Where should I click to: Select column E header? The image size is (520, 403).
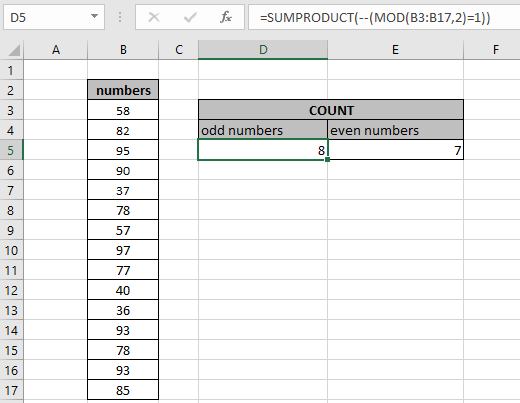pyautogui.click(x=395, y=50)
